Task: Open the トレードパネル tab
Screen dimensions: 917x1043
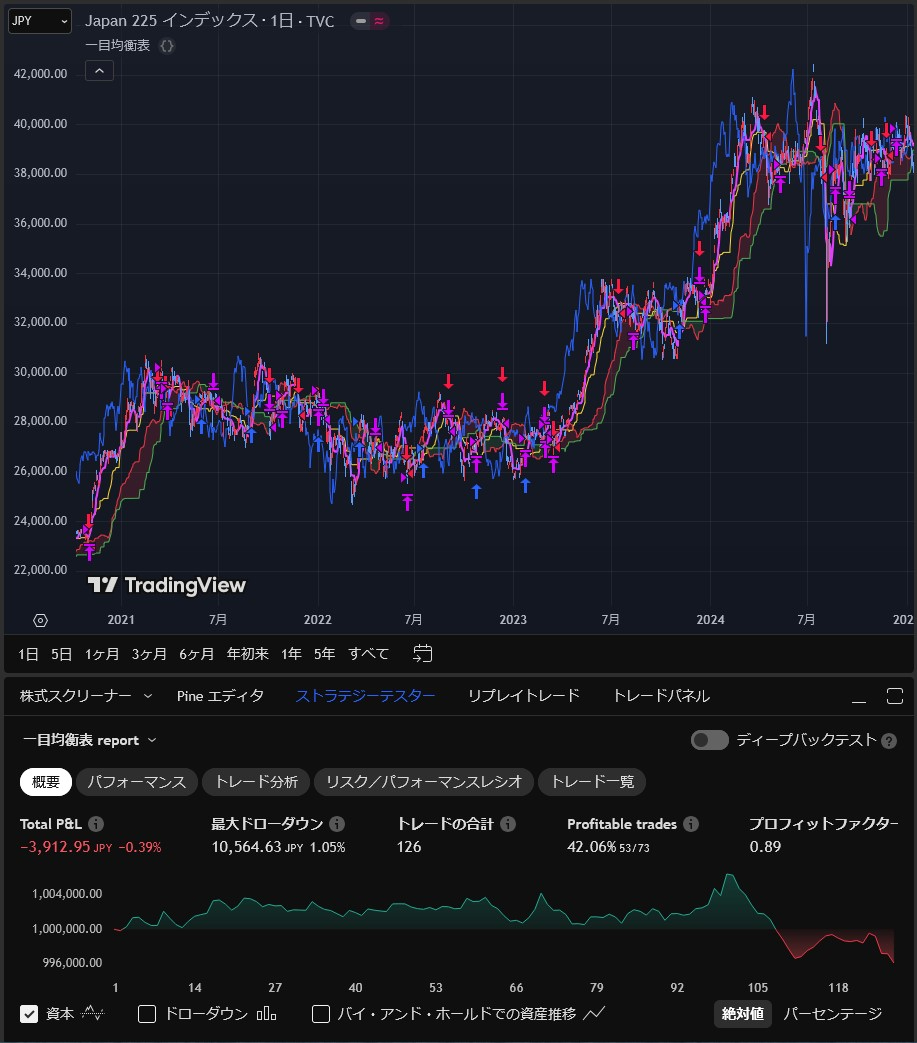Action: 661,696
